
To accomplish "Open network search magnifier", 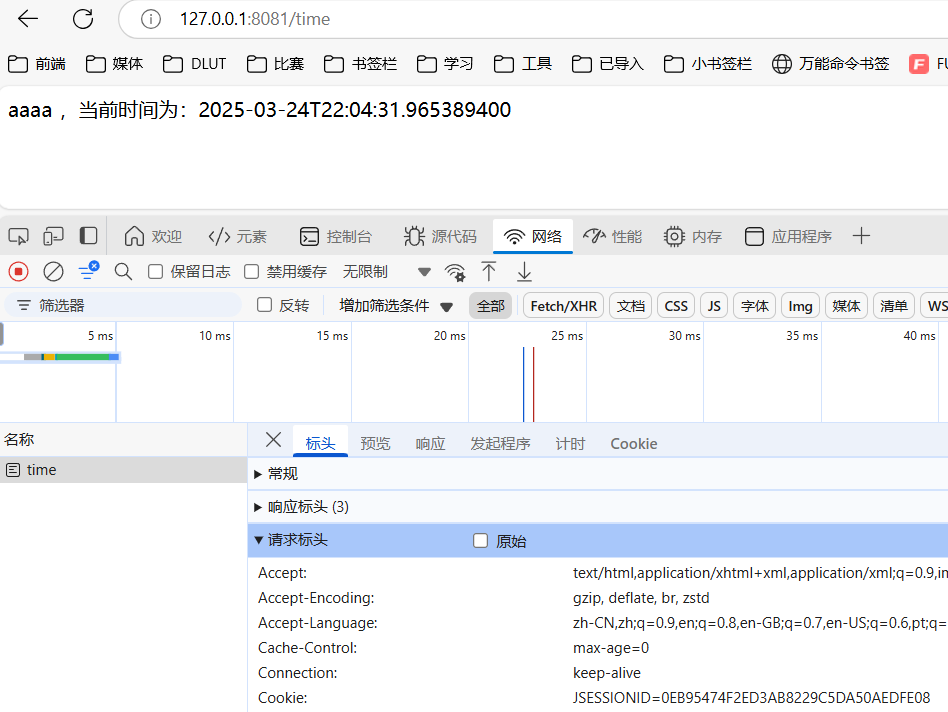I will click(x=123, y=272).
